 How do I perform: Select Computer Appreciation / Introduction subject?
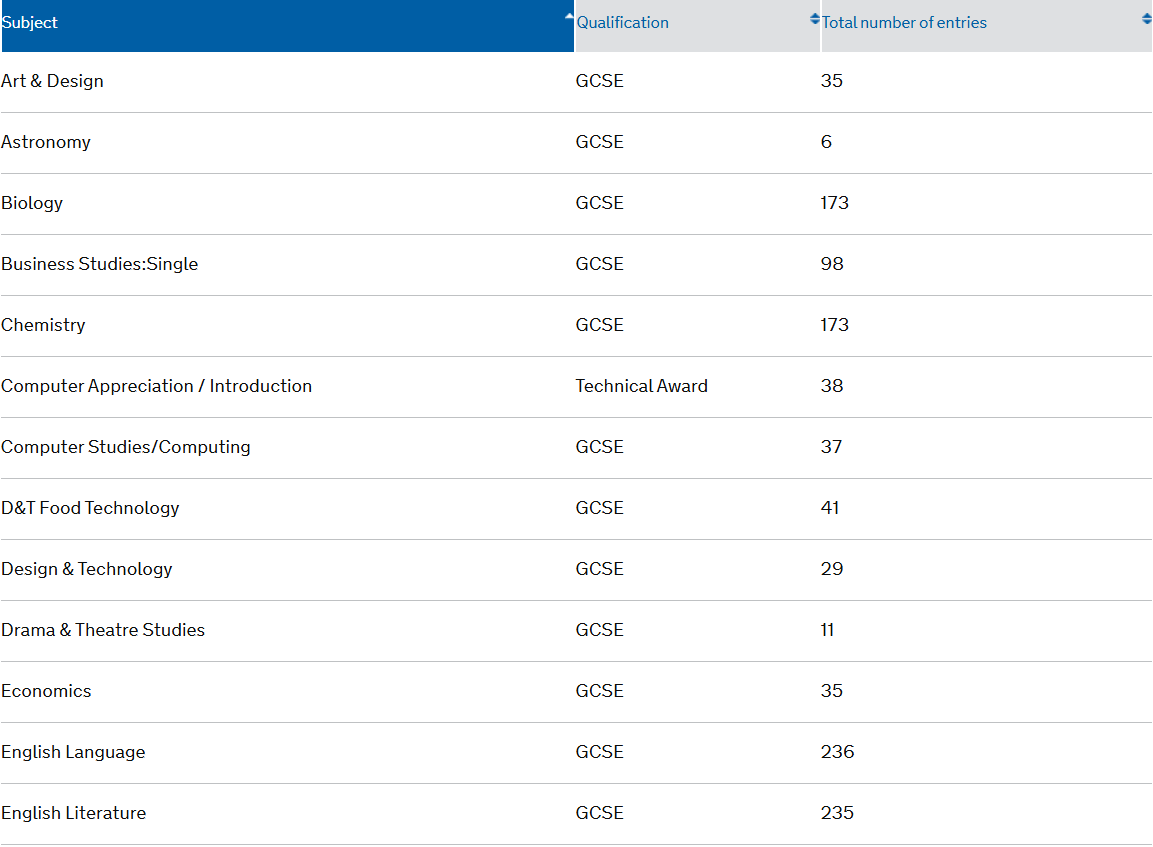click(157, 386)
